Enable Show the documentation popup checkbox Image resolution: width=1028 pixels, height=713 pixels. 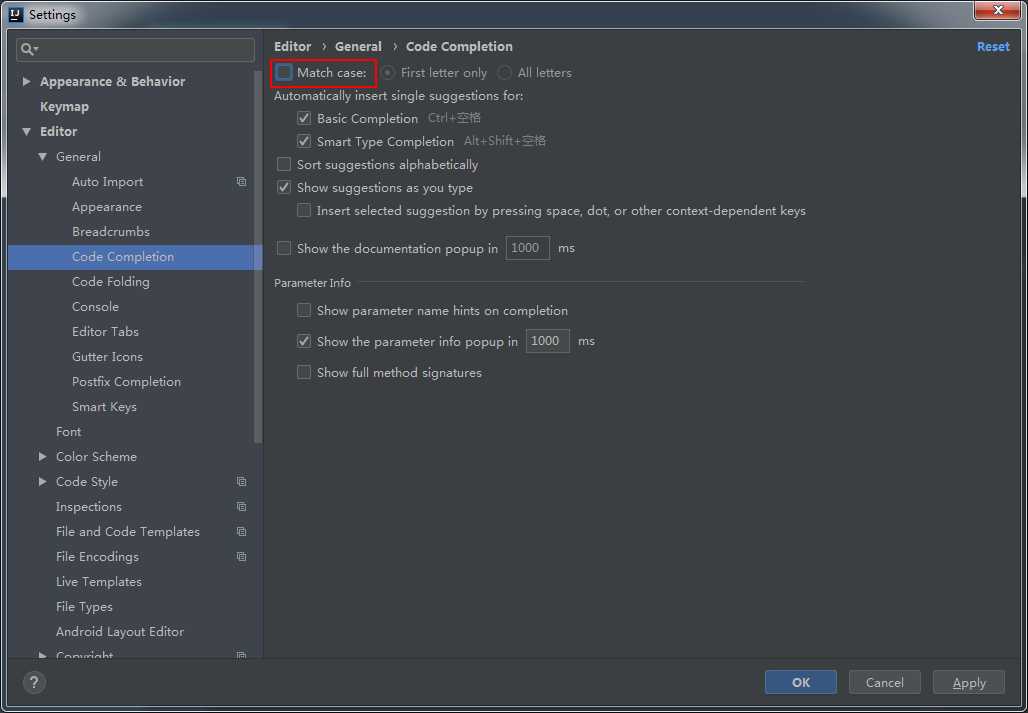tap(284, 248)
